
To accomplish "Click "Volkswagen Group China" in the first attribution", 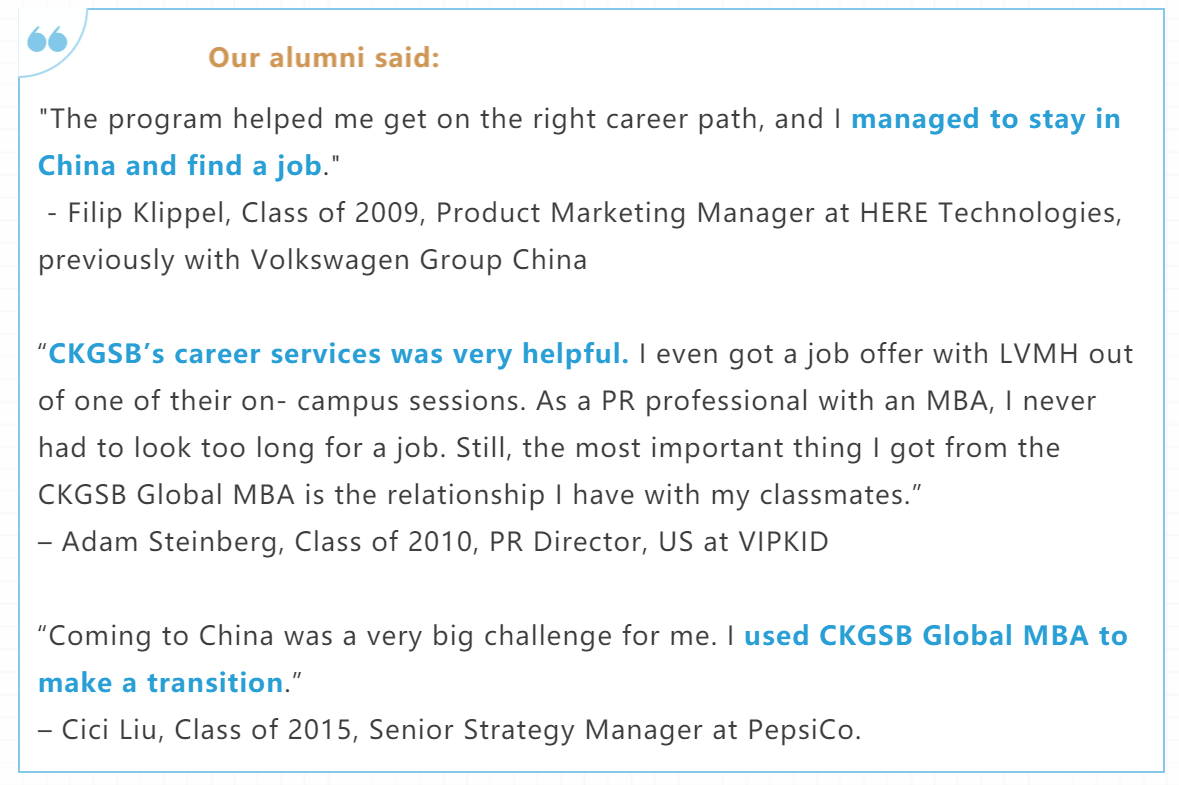I will 417,260.
